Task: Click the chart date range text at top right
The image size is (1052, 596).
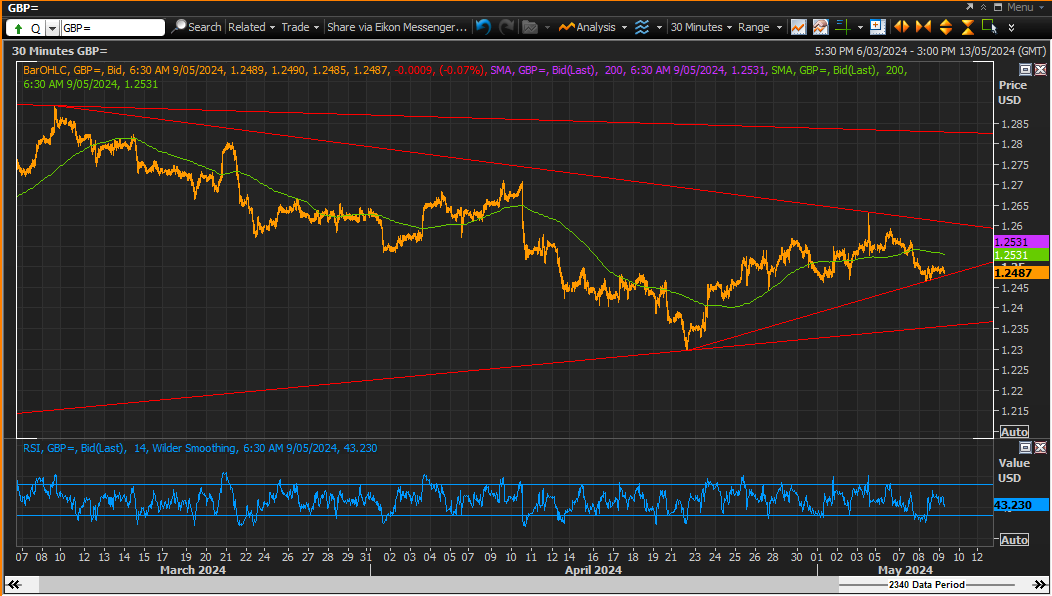Action: (930, 51)
